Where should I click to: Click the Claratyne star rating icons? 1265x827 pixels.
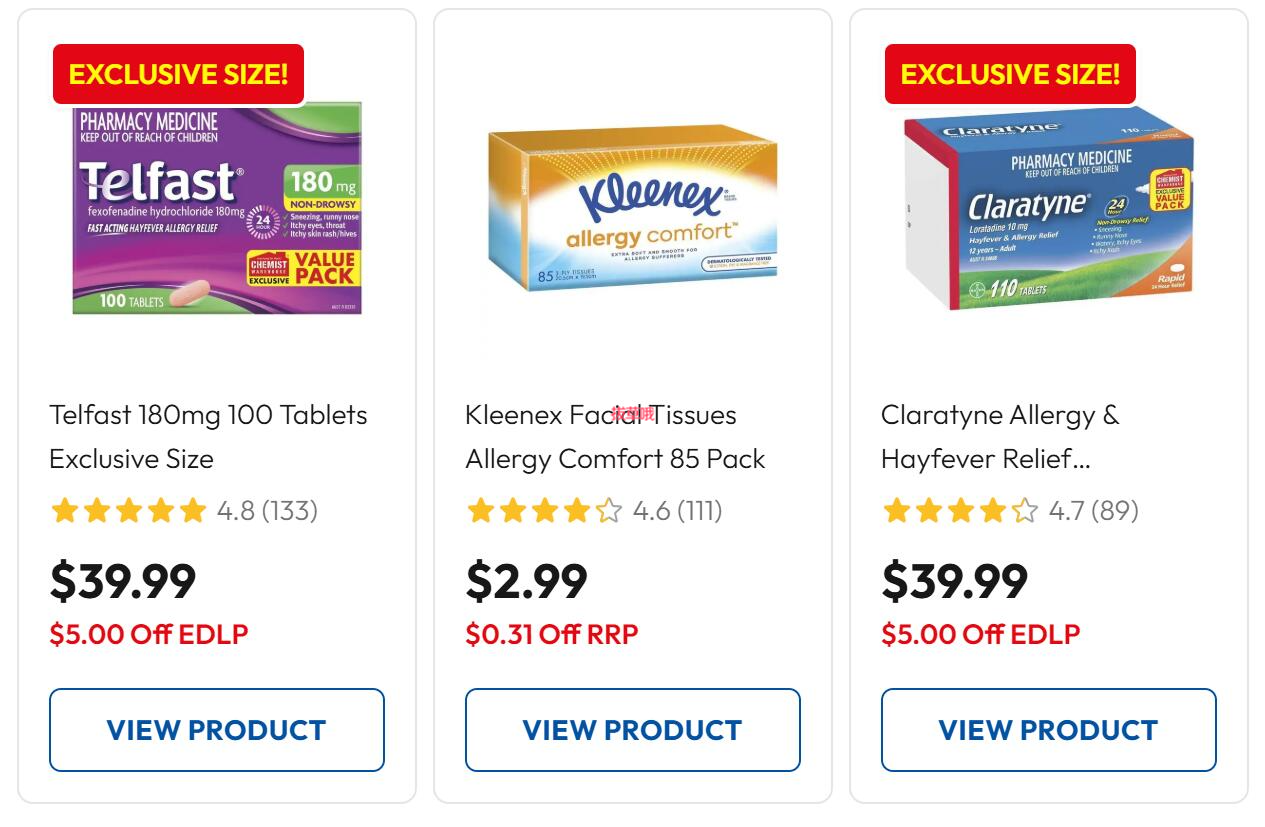click(x=961, y=511)
